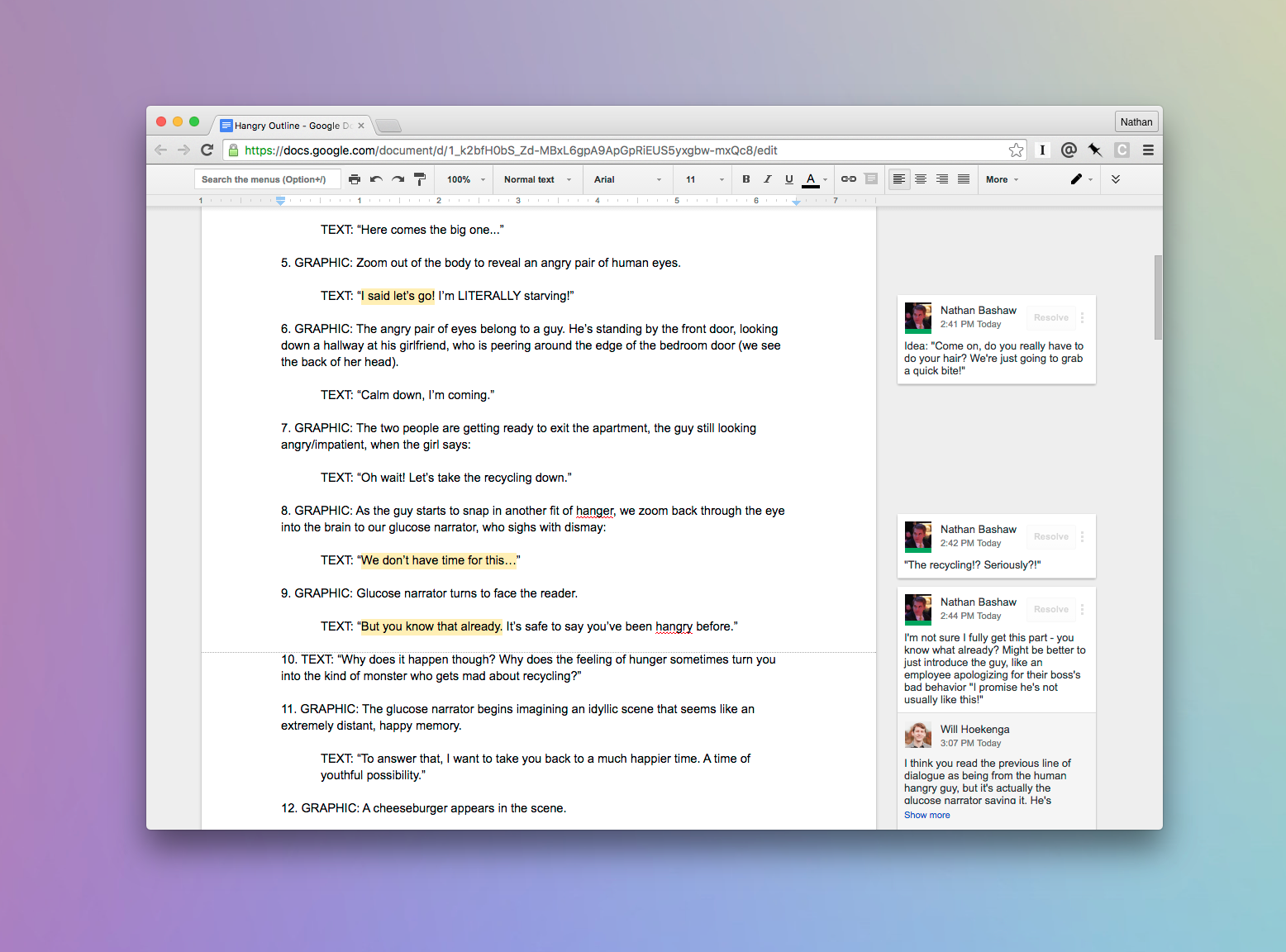Resolve the 2:44 PM comment

pyautogui.click(x=1051, y=609)
